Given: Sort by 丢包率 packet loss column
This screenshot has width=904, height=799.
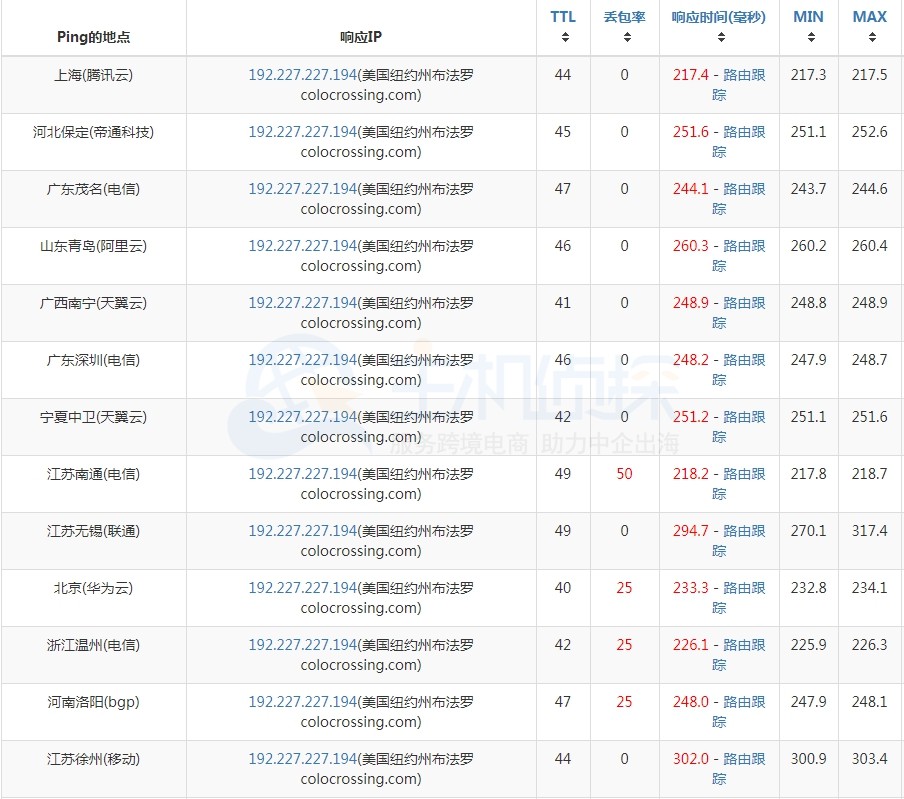Looking at the screenshot, I should pyautogui.click(x=624, y=27).
